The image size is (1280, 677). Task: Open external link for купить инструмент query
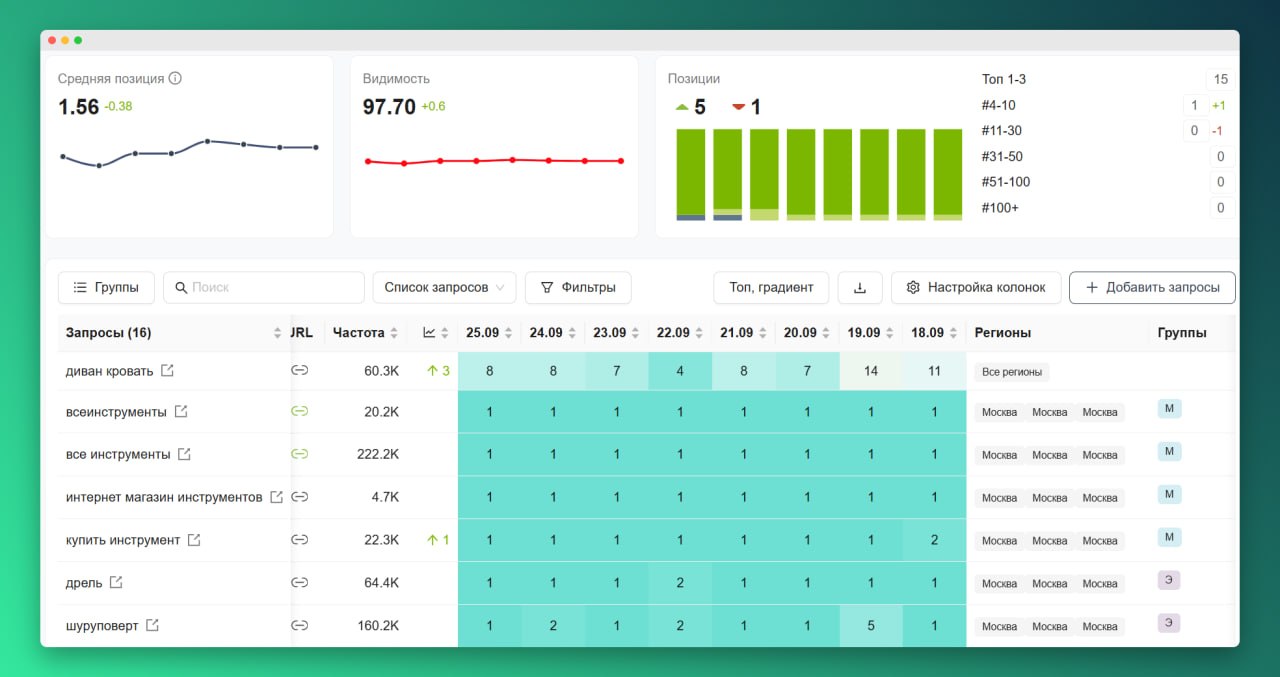click(194, 540)
